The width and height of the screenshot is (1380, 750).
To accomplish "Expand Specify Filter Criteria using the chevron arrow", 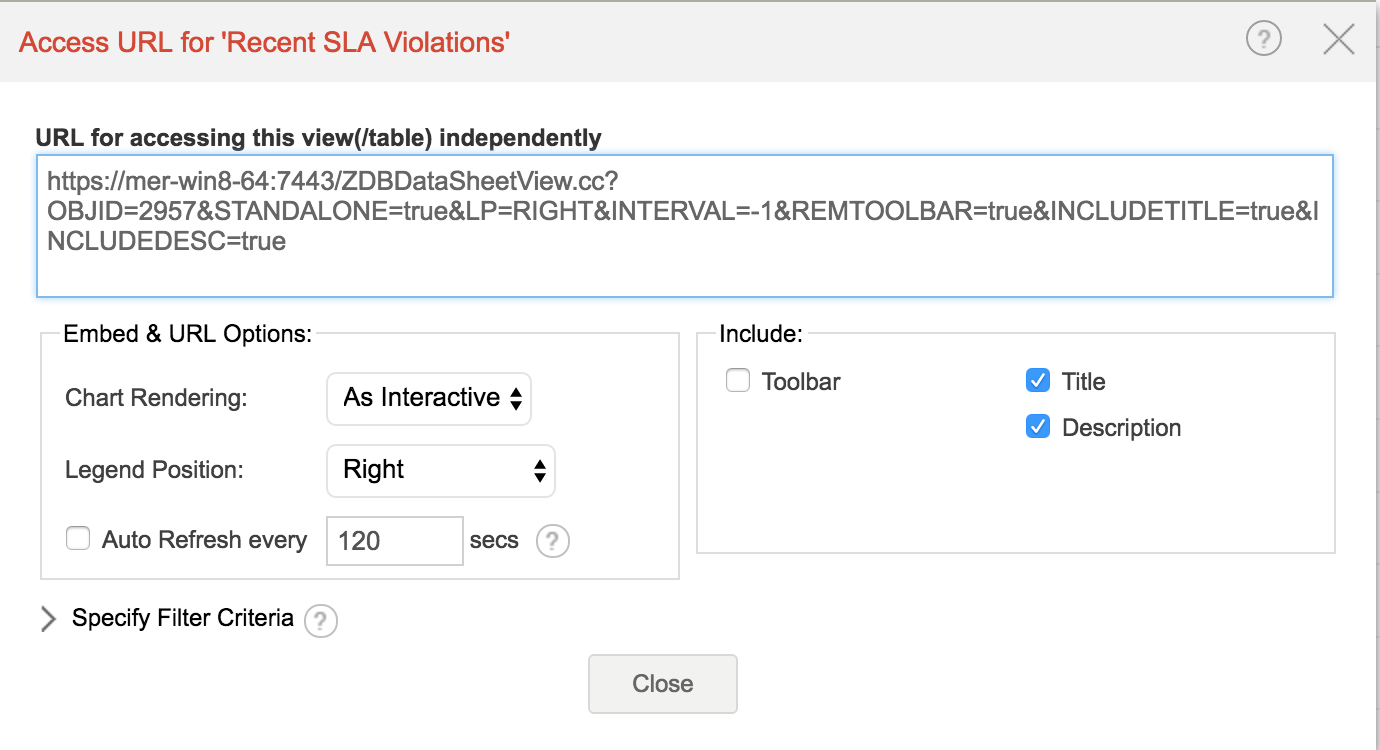I will coord(48,619).
